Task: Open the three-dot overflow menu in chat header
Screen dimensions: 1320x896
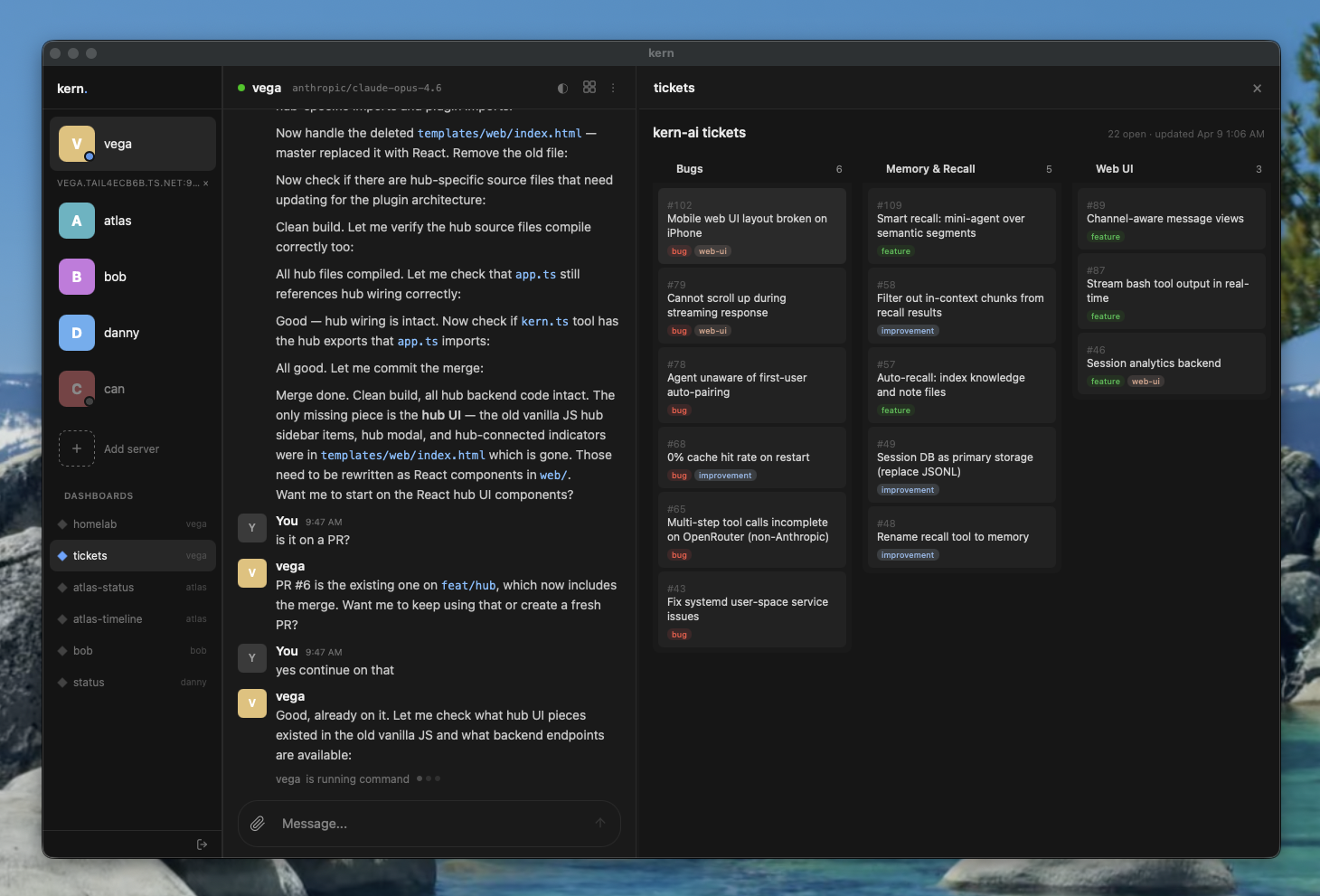Action: click(613, 88)
